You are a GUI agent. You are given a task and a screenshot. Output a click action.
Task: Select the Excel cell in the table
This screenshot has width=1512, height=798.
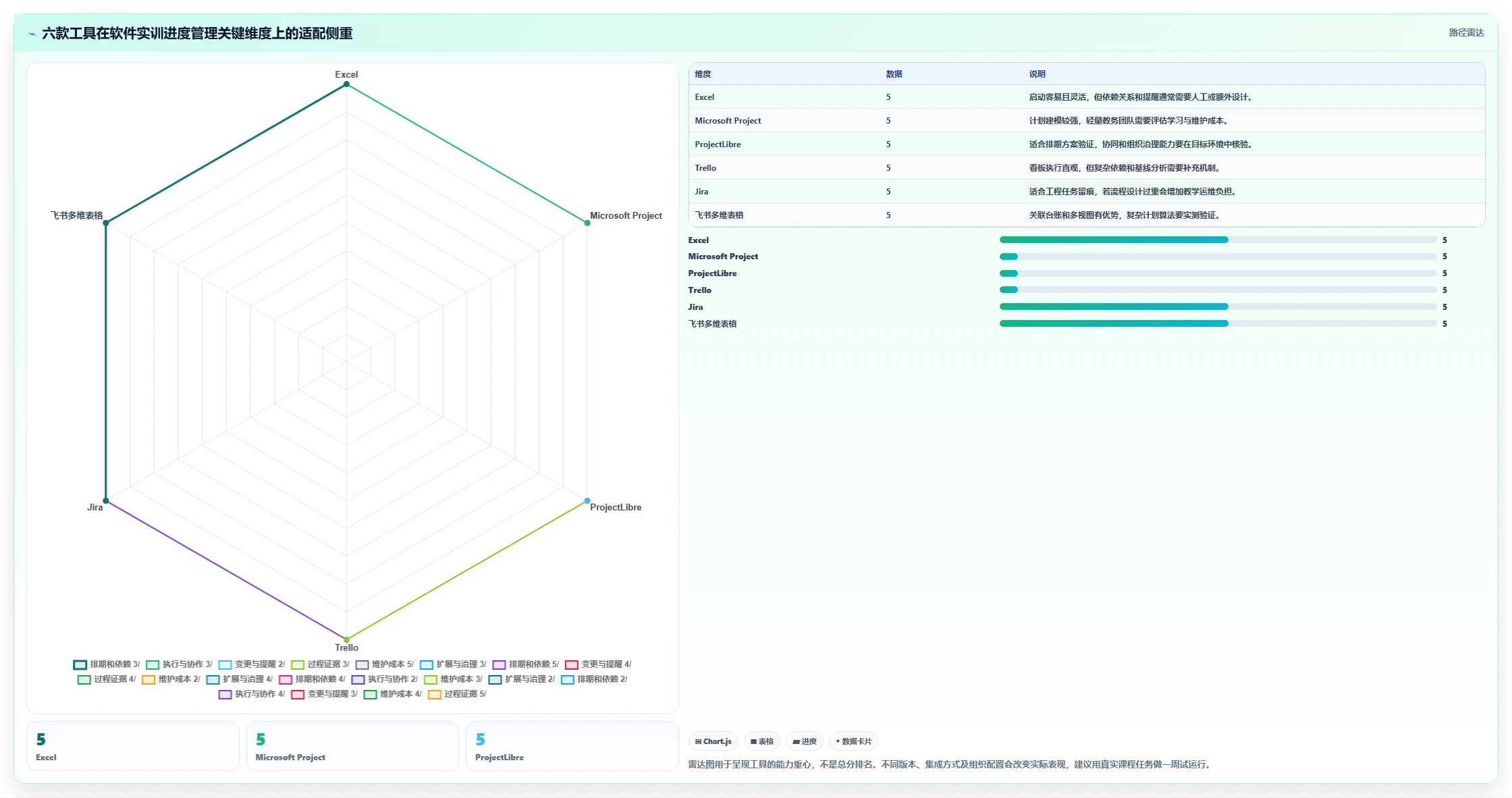point(705,97)
